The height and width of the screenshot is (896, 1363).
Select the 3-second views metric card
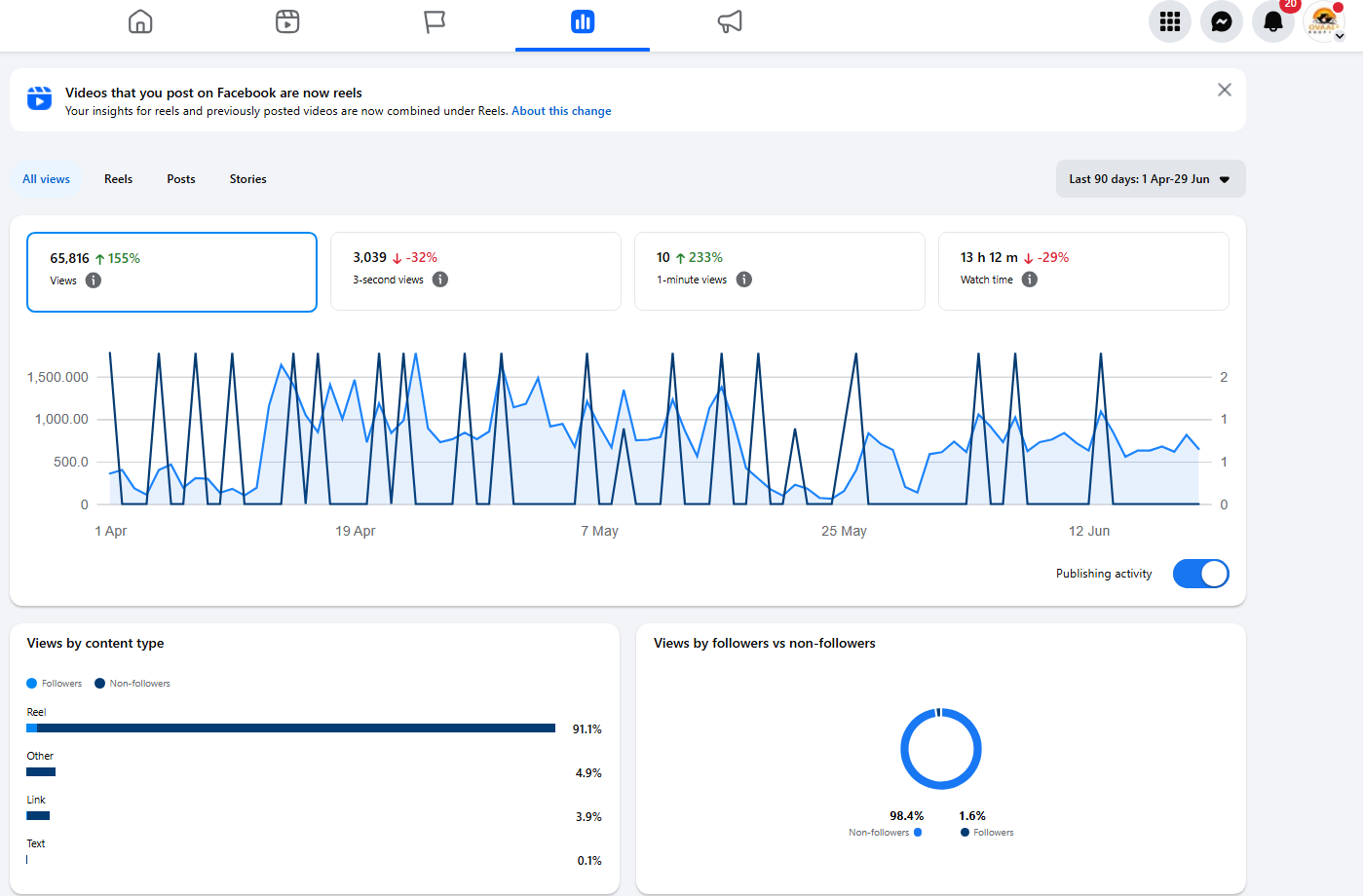pos(475,271)
